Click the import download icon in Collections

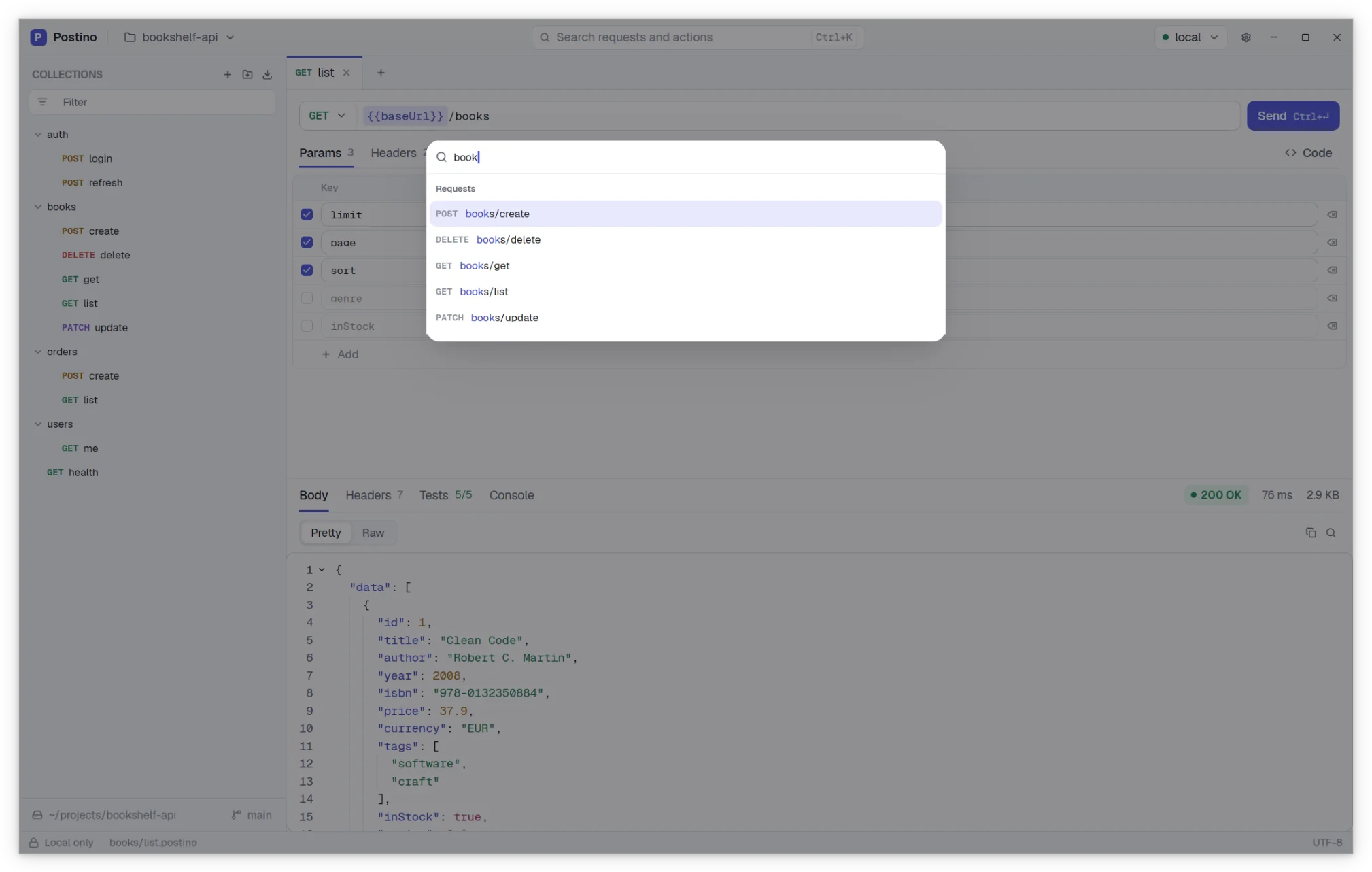267,75
